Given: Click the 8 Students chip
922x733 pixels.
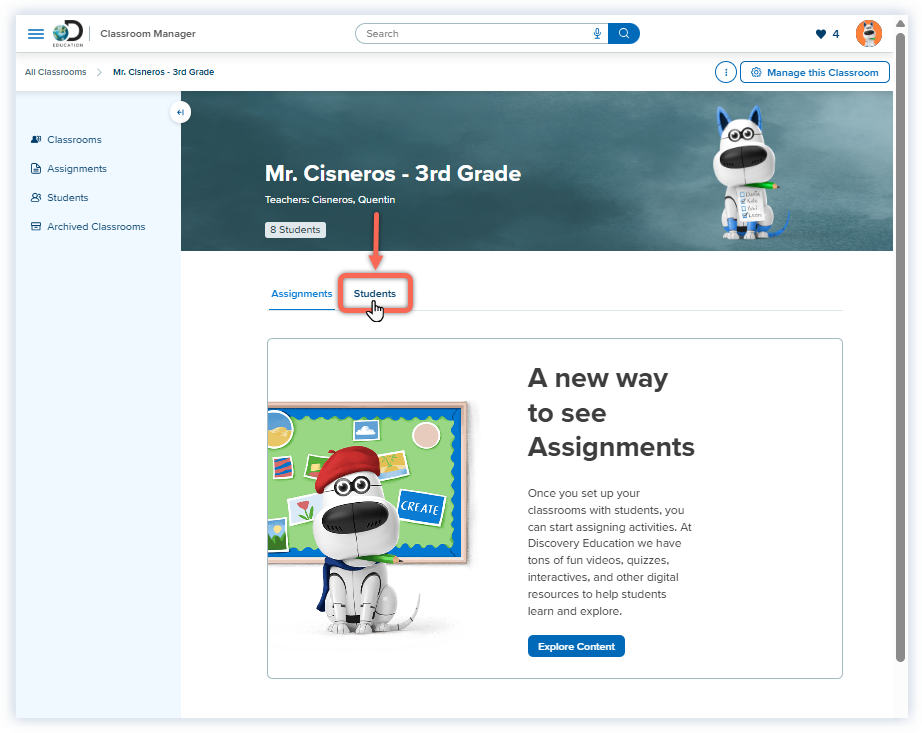Looking at the screenshot, I should (295, 229).
